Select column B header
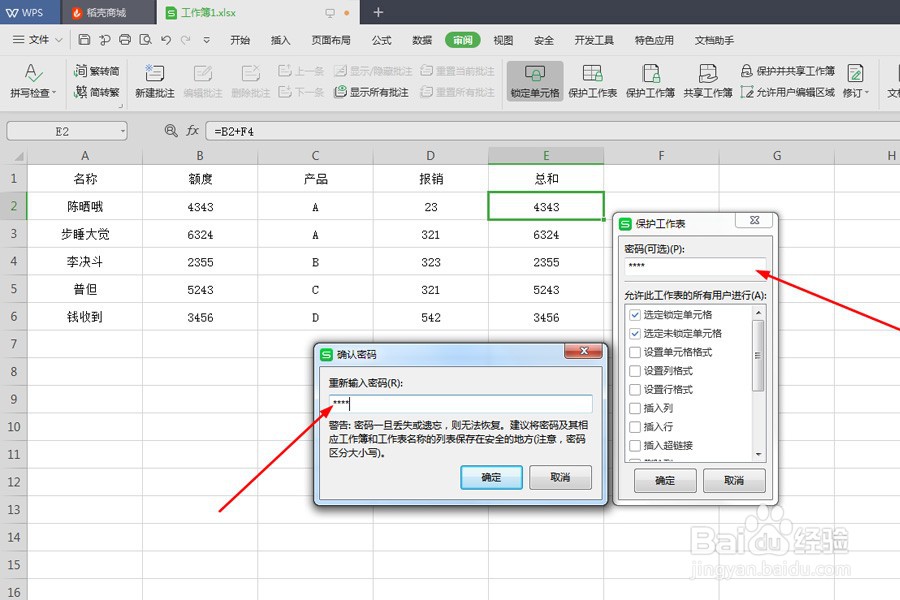The width and height of the screenshot is (900, 600). coord(200,156)
